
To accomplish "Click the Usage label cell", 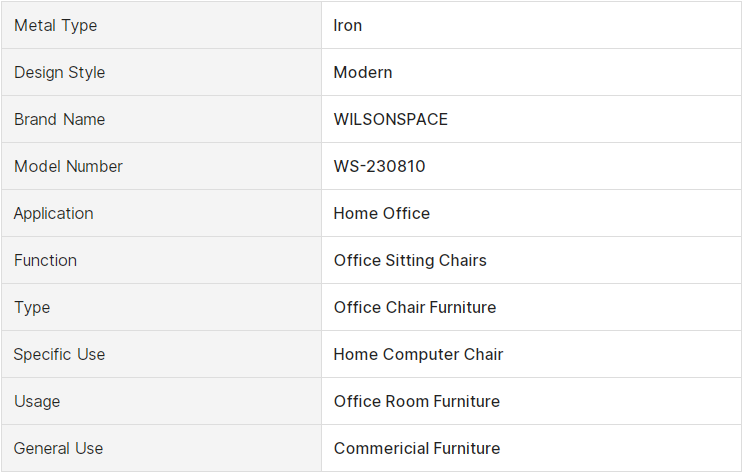I will point(162,401).
